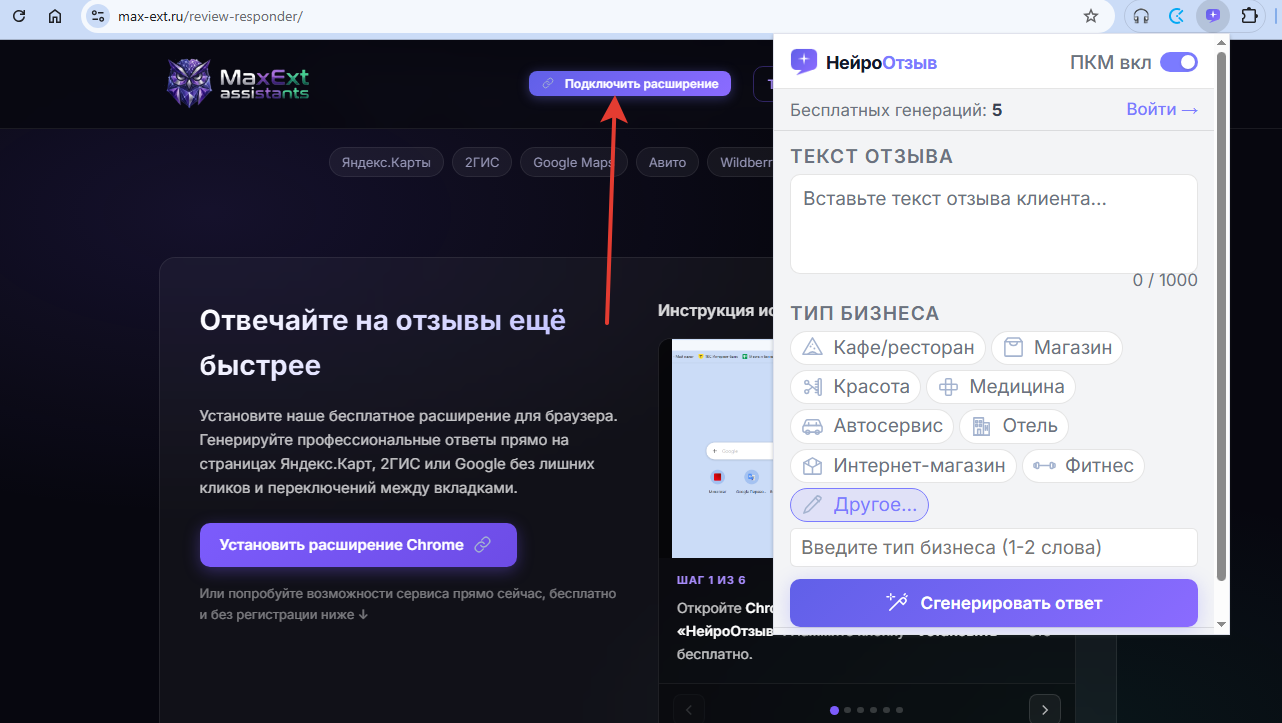
Task: Go to the previous instruction slide arrow
Action: pos(689,709)
